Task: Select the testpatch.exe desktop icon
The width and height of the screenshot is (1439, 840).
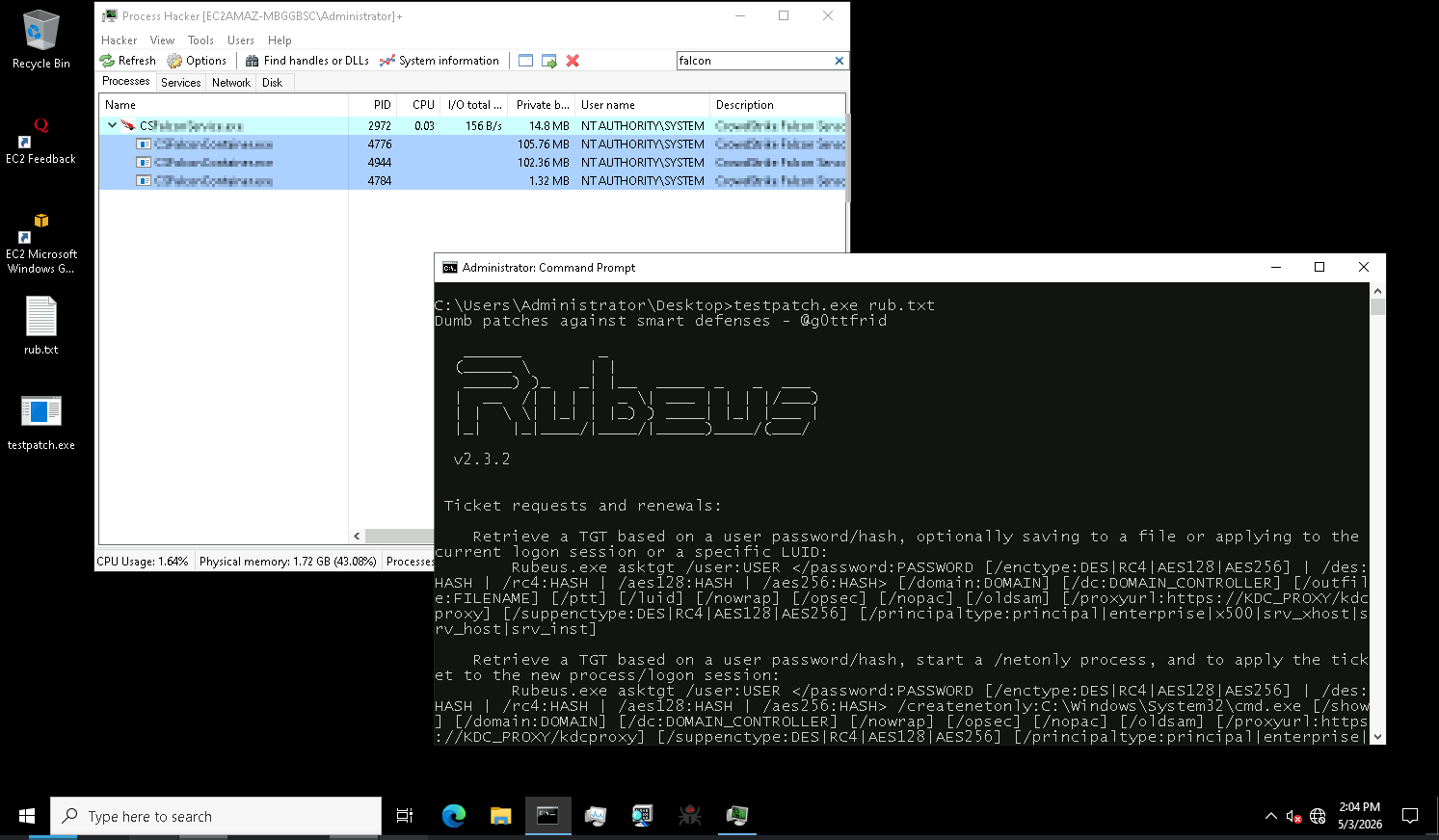Action: [41, 423]
